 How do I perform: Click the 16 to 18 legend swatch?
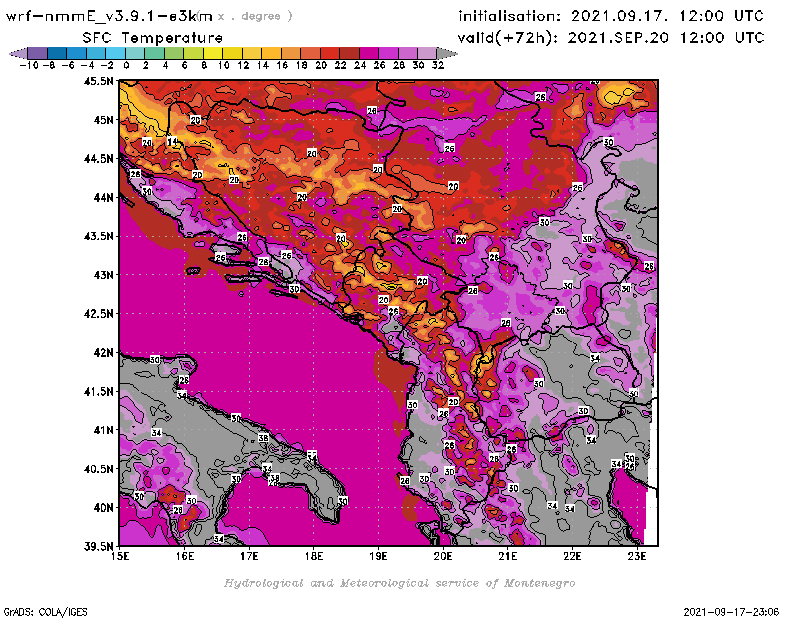coord(291,54)
